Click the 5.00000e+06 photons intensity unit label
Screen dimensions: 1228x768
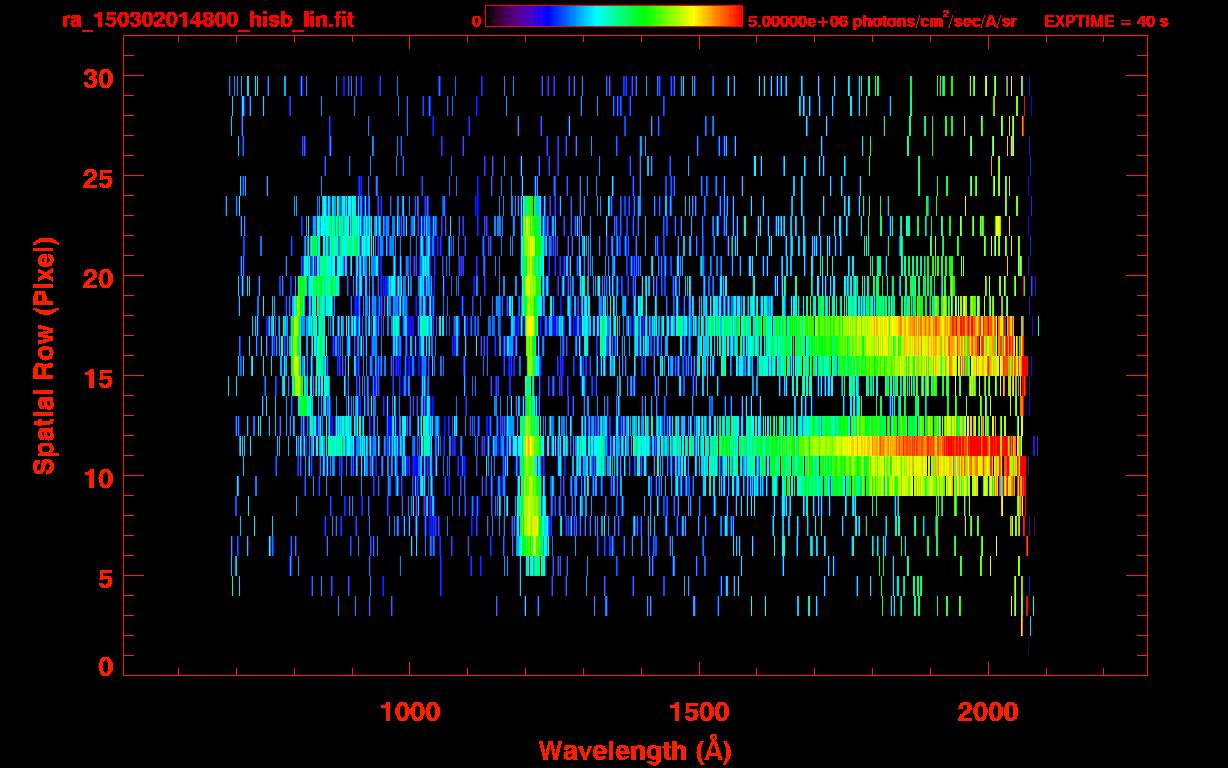(882, 20)
